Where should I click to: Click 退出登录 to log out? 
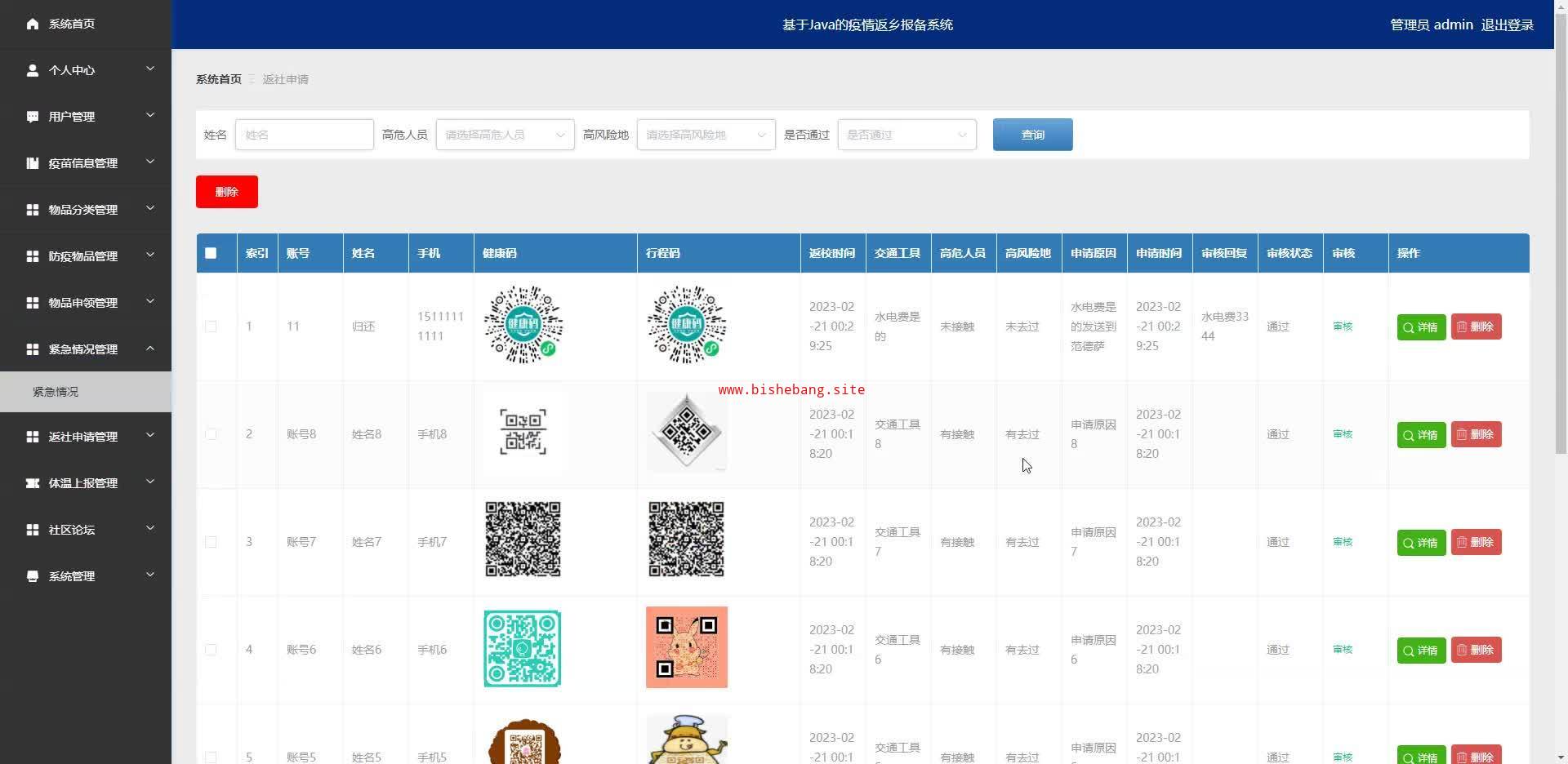tap(1507, 24)
